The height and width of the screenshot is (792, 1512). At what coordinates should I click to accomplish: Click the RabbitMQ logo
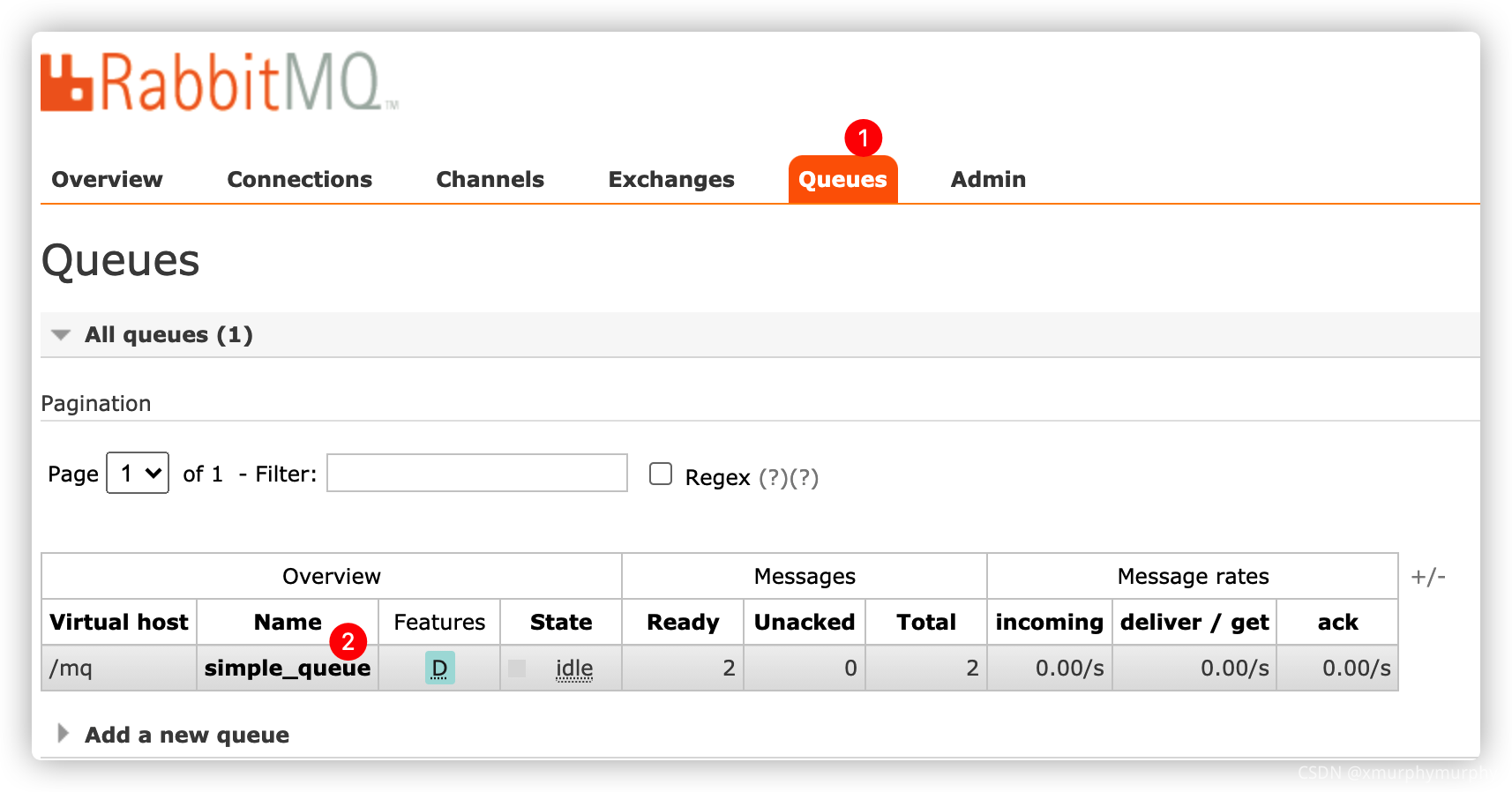pyautogui.click(x=219, y=82)
